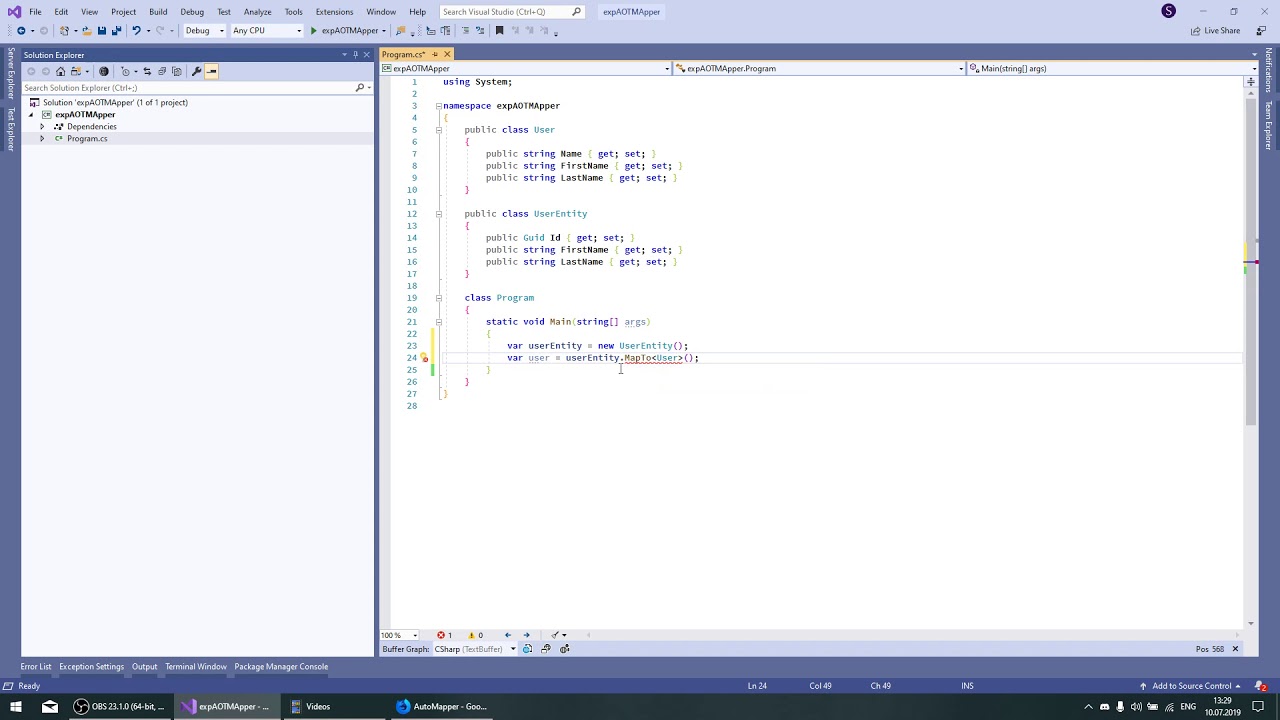Image resolution: width=1280 pixels, height=720 pixels.
Task: Expand the Dependencies tree node
Action: (x=42, y=127)
